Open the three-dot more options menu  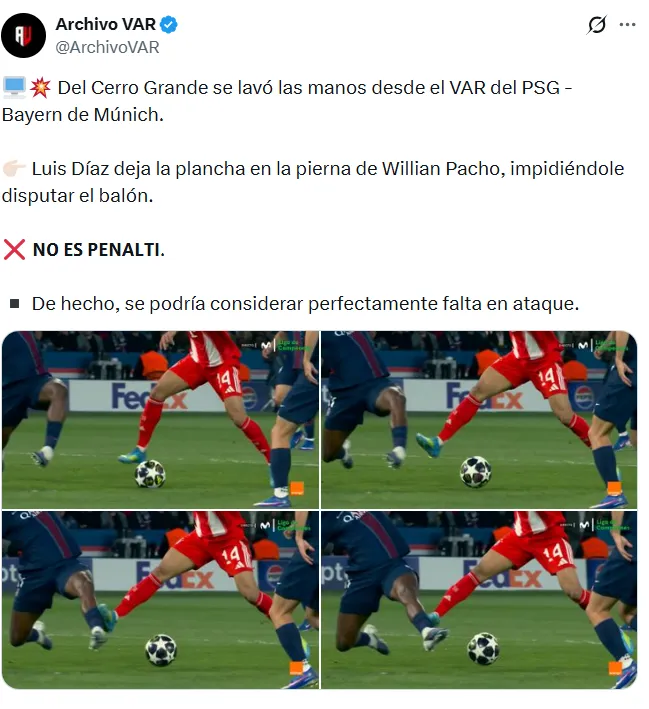pos(627,24)
